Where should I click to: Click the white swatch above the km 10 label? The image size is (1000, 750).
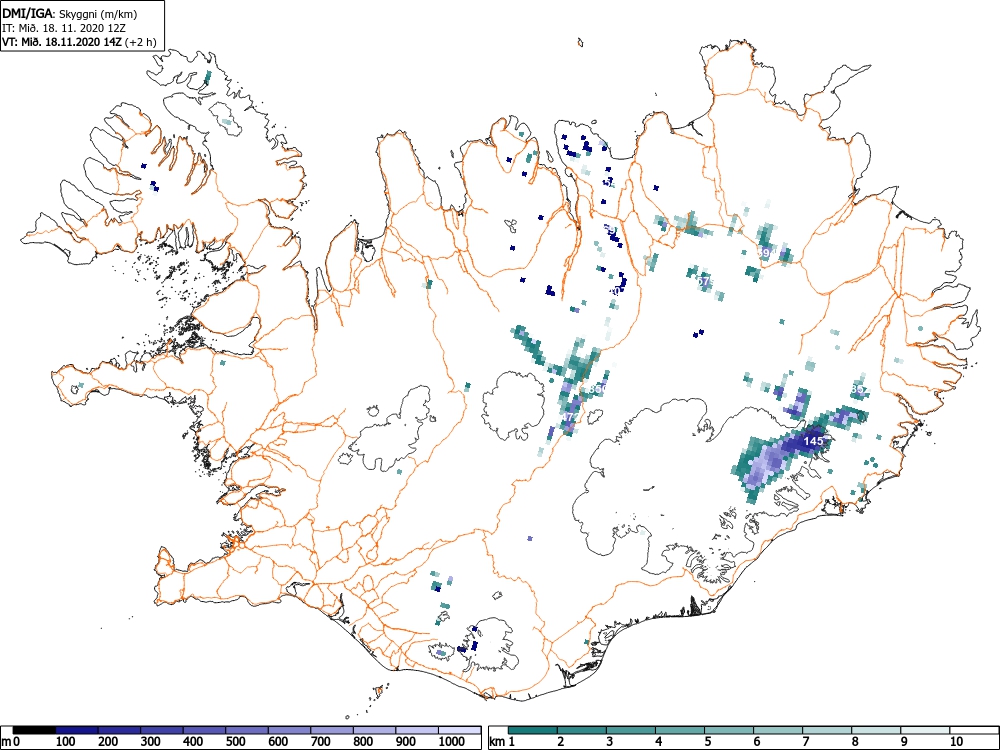coord(973,730)
